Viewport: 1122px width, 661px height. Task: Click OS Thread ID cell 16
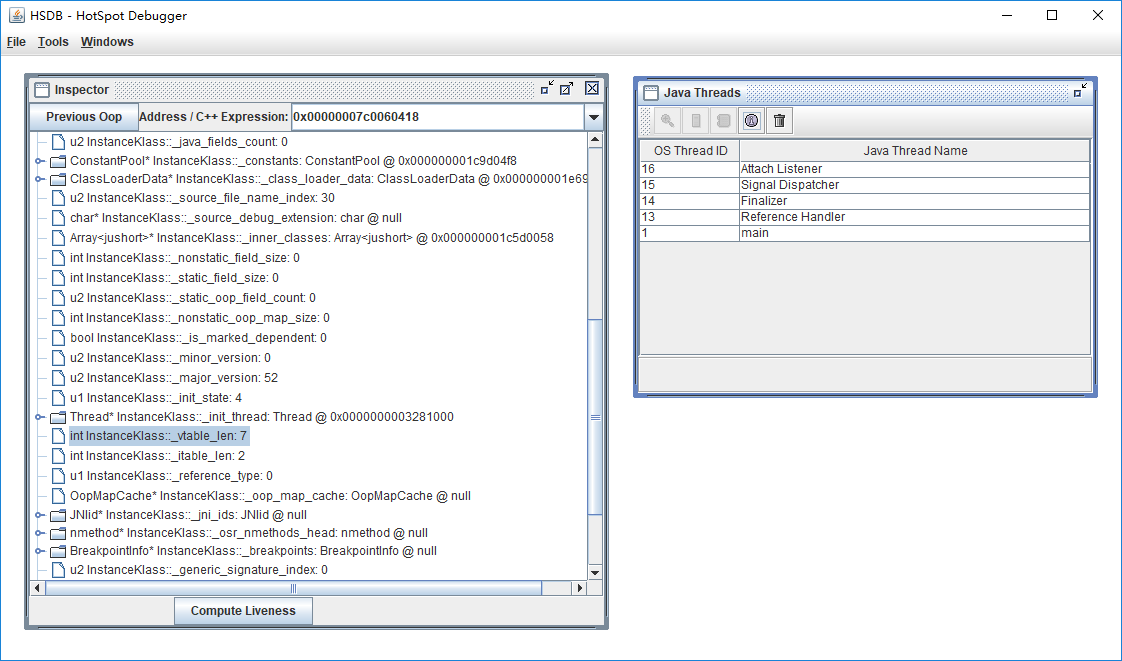click(x=689, y=169)
